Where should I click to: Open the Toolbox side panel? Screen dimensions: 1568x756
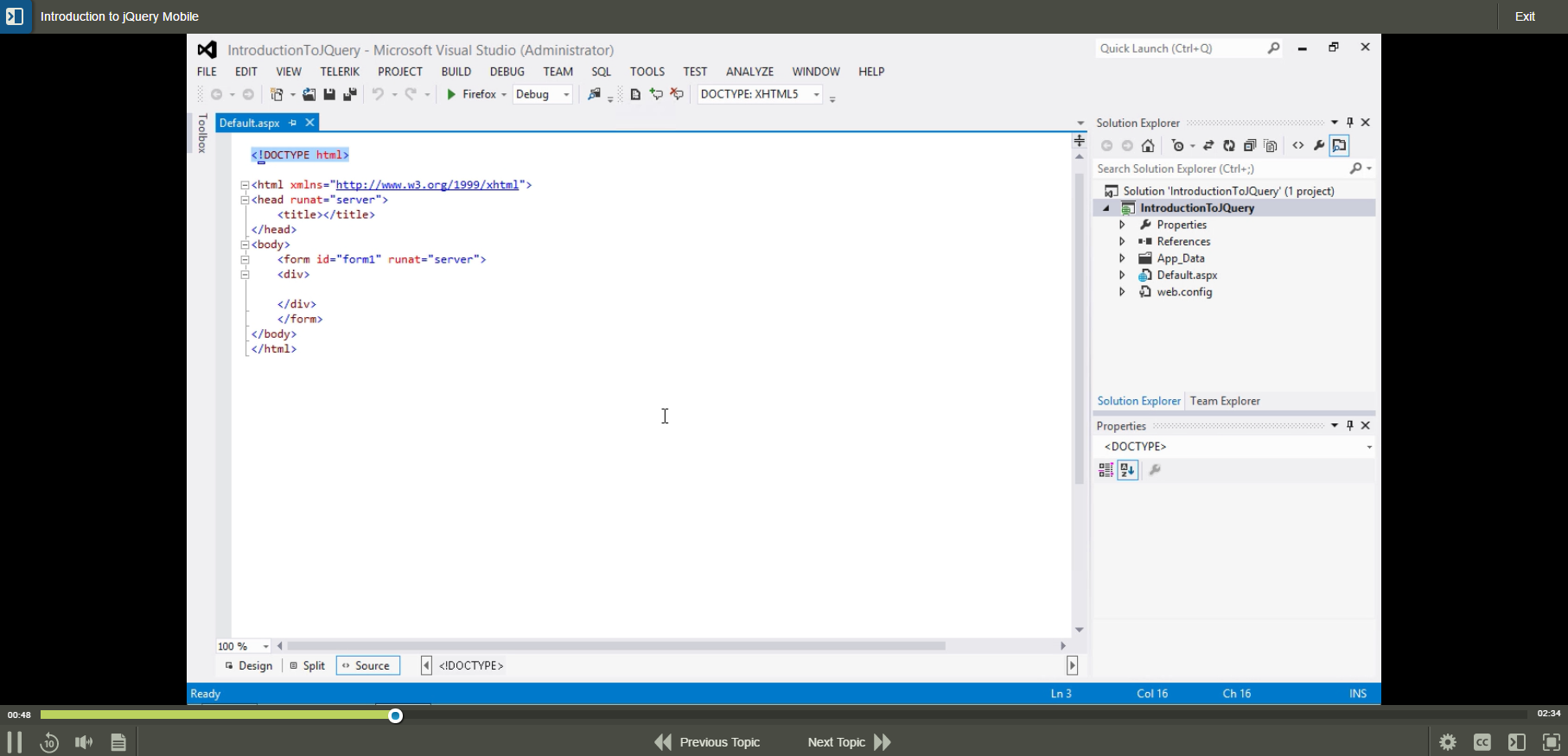202,133
